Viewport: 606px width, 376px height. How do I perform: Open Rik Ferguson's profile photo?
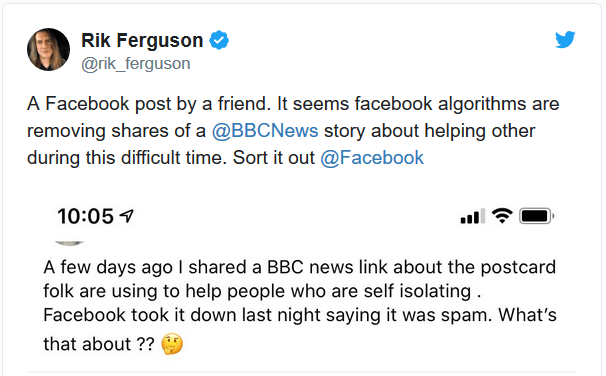pyautogui.click(x=49, y=49)
